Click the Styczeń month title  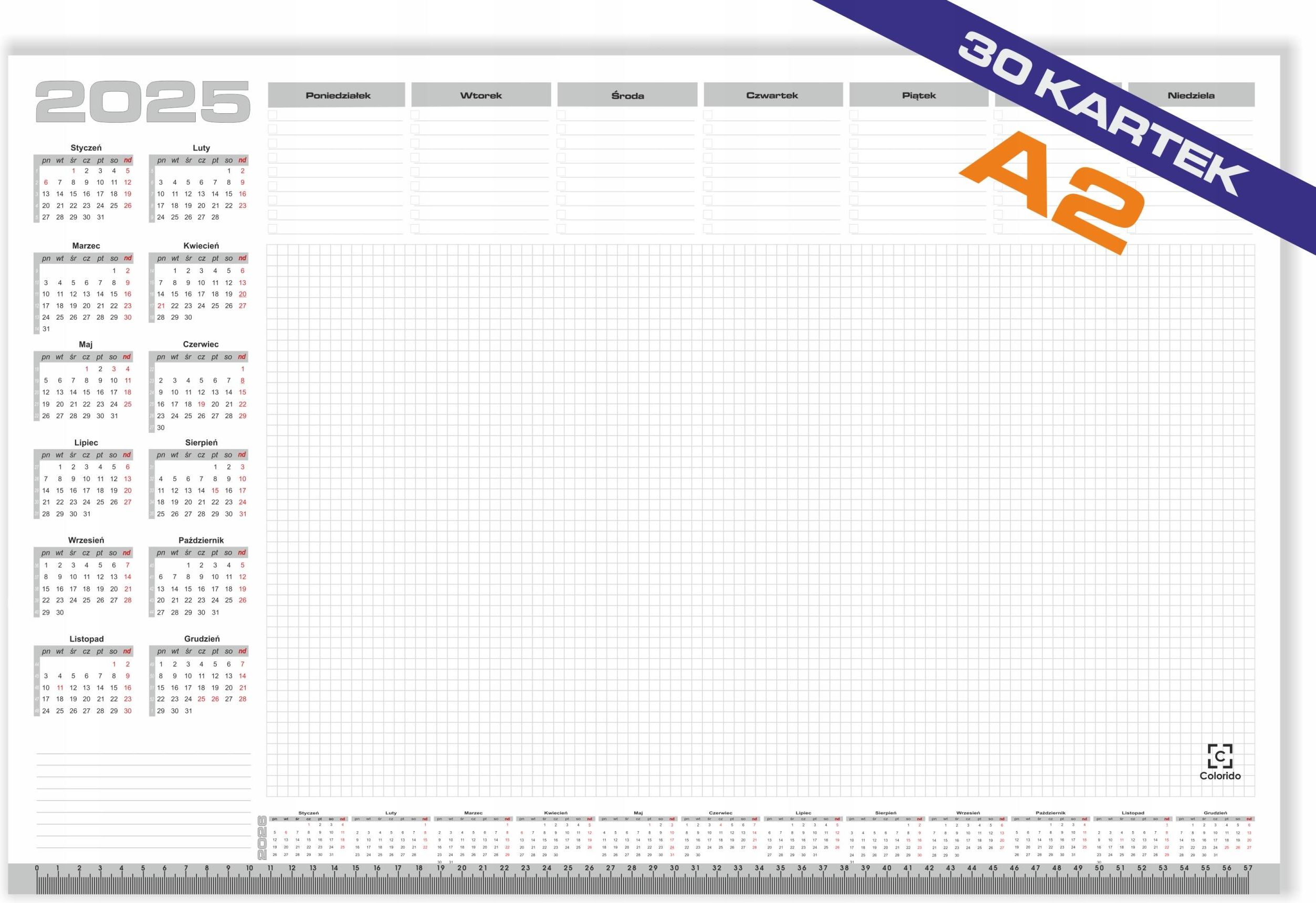pos(86,148)
